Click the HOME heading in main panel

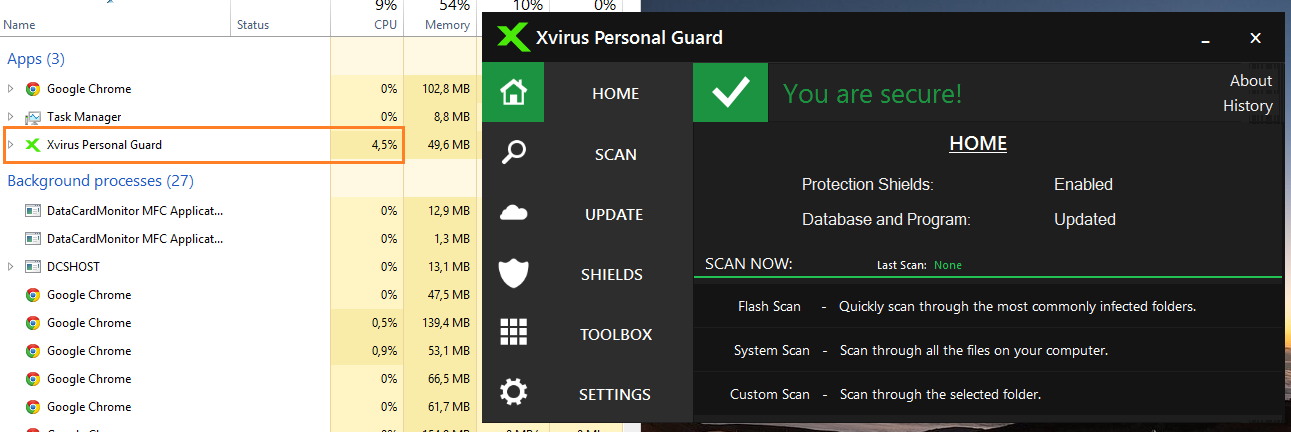[978, 144]
